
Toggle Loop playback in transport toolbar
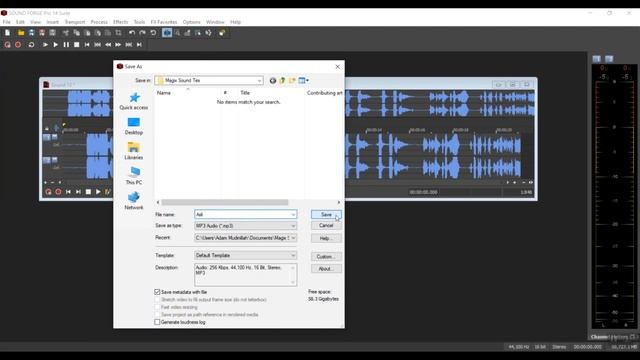tap(31, 44)
